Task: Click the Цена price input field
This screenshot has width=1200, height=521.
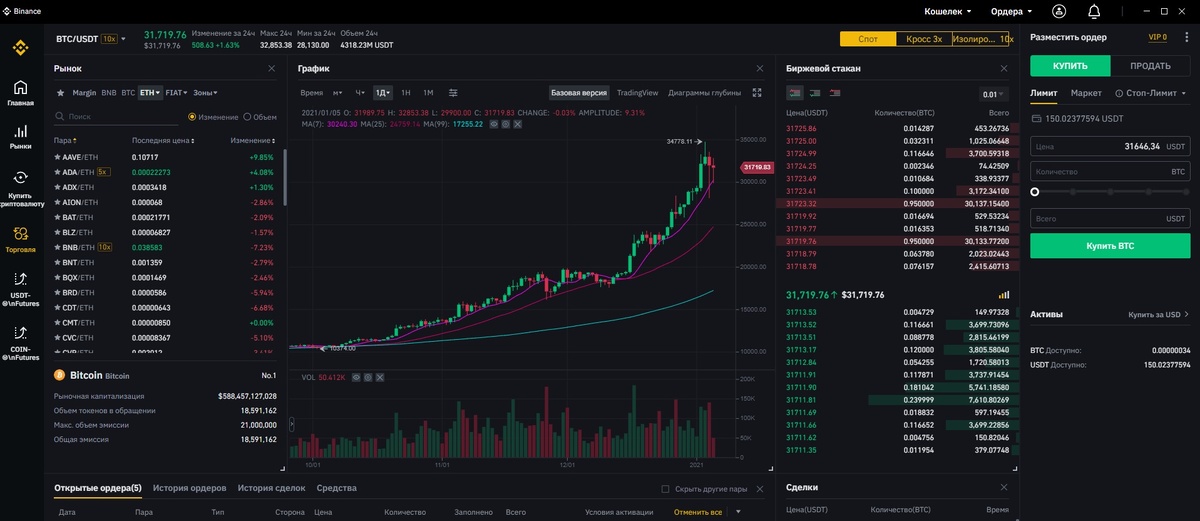Action: point(1110,146)
